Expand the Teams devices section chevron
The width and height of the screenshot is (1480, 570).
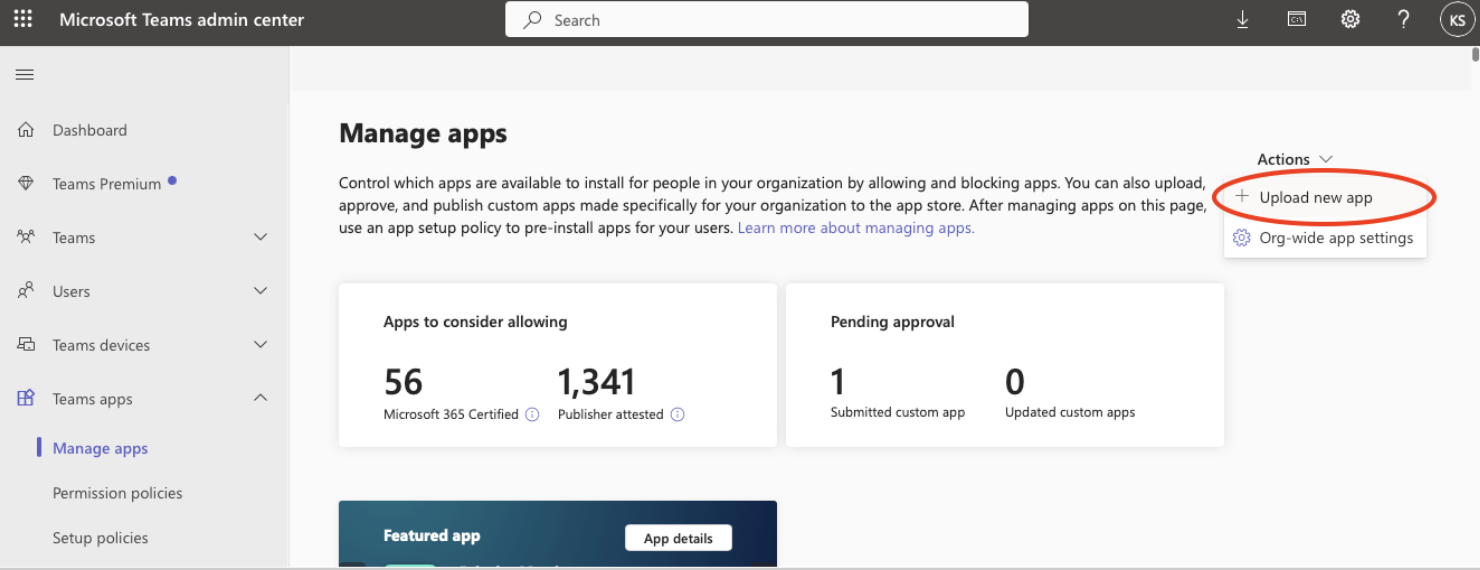click(x=261, y=345)
